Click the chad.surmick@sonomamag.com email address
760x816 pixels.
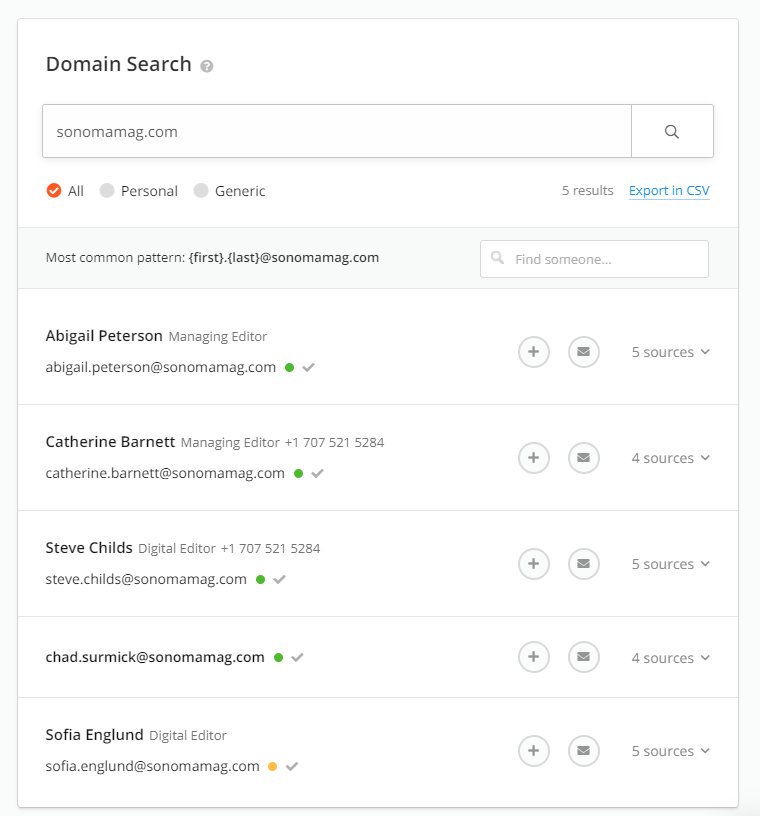tap(155, 657)
